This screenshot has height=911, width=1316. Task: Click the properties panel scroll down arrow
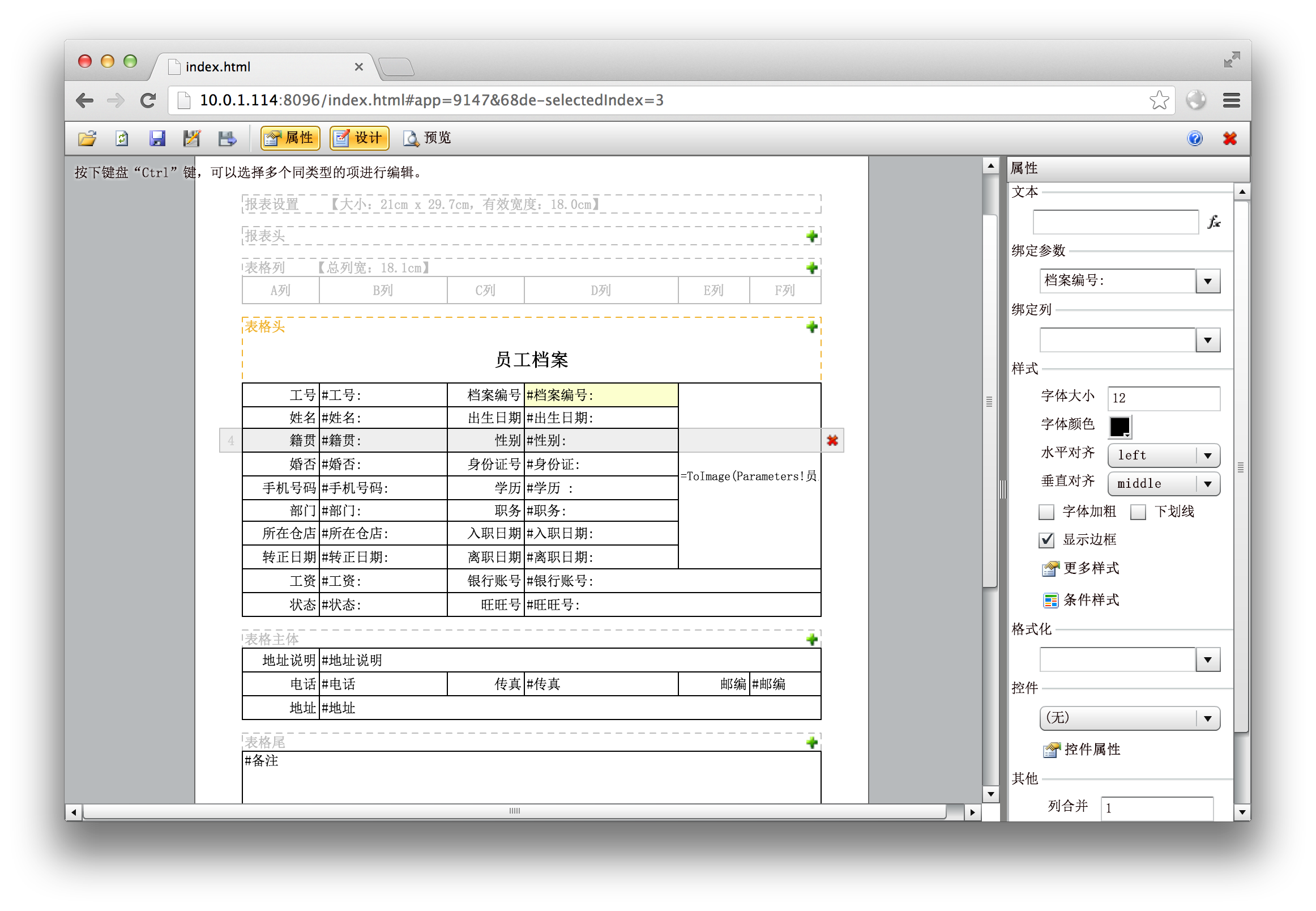(1241, 812)
